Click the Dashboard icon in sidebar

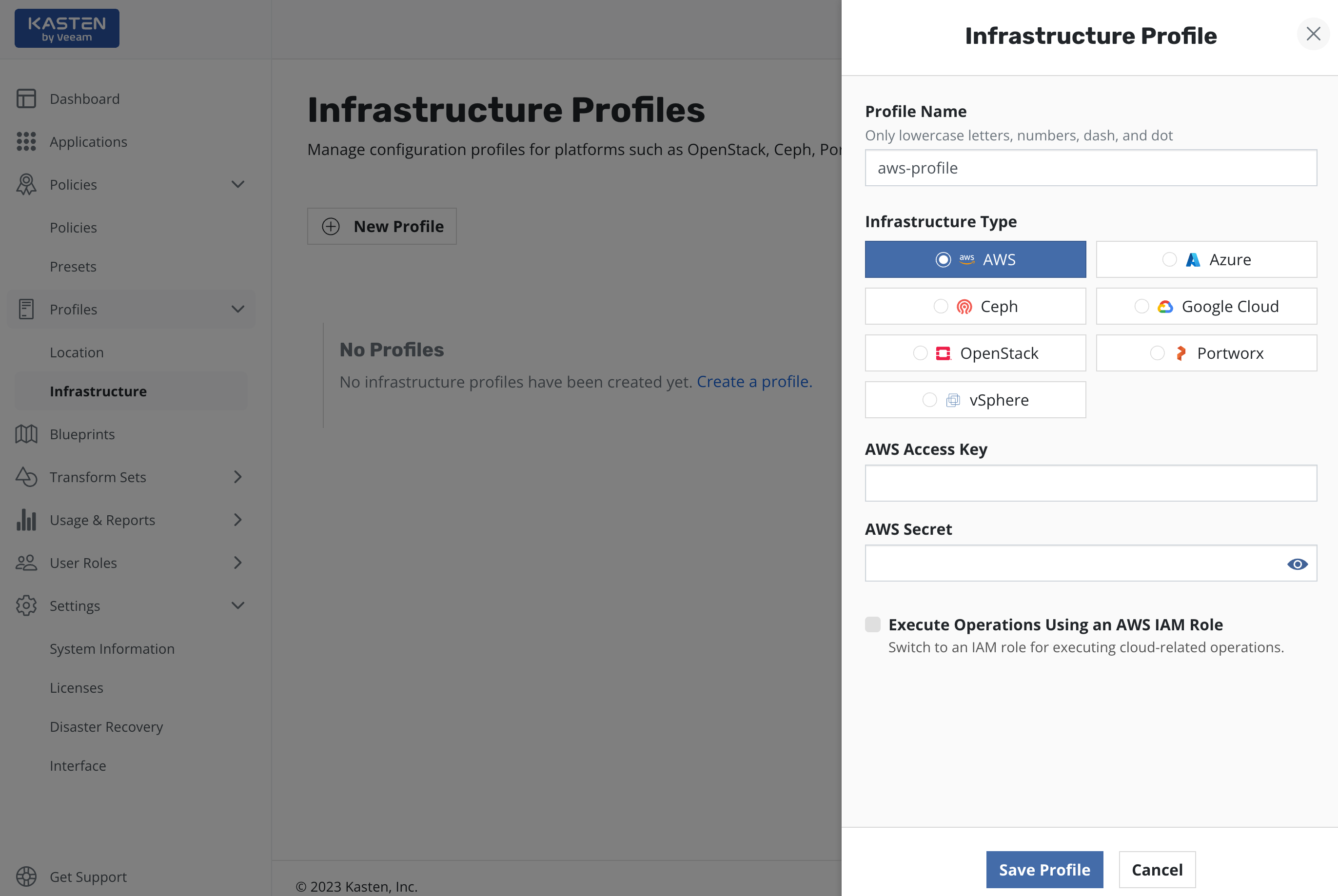click(x=26, y=99)
